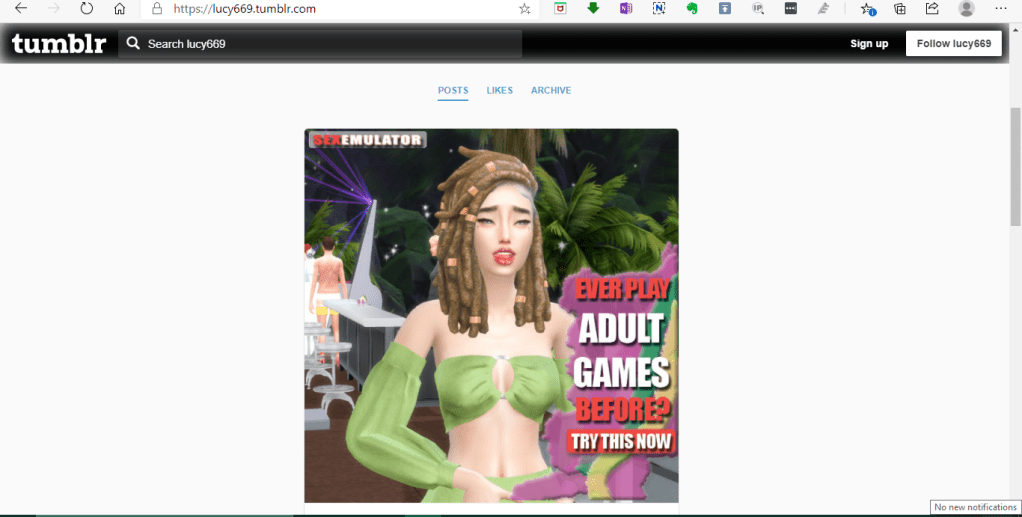Open the Favorites list icon
Viewport: 1022px width, 517px height.
tap(867, 9)
